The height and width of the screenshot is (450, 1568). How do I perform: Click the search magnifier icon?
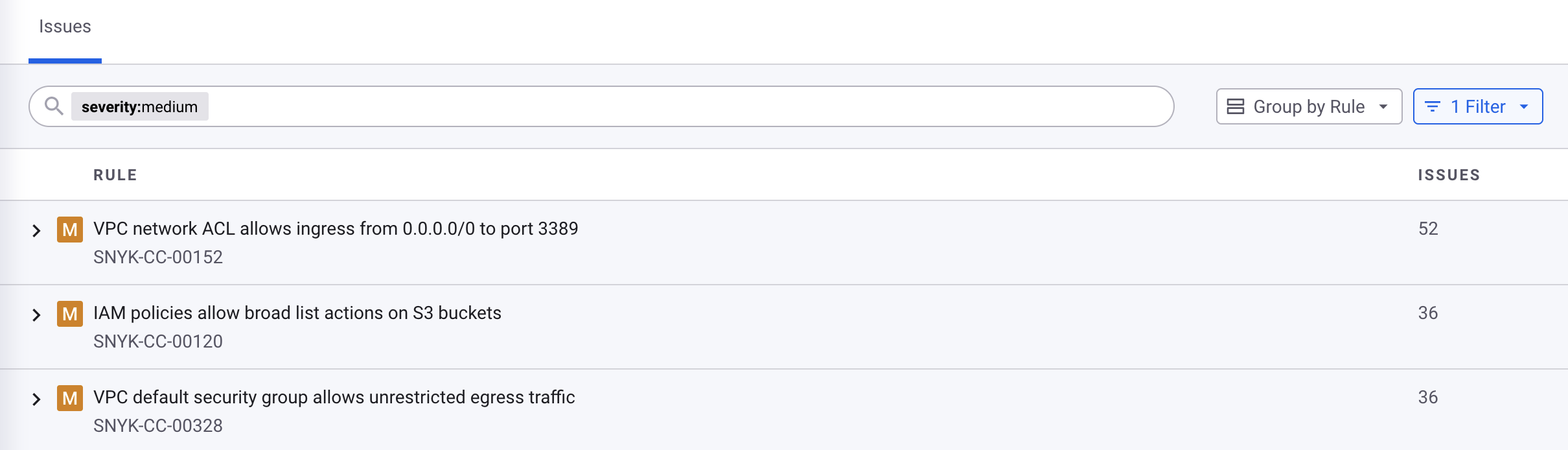pos(54,106)
